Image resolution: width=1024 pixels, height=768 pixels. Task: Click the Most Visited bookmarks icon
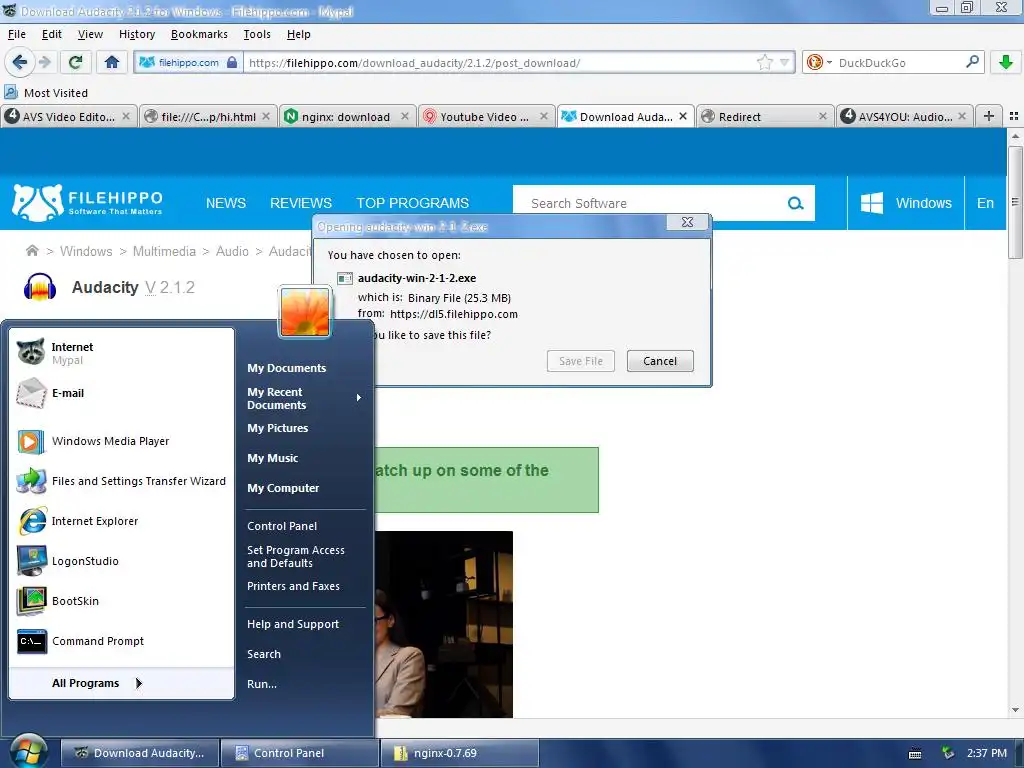[10, 92]
